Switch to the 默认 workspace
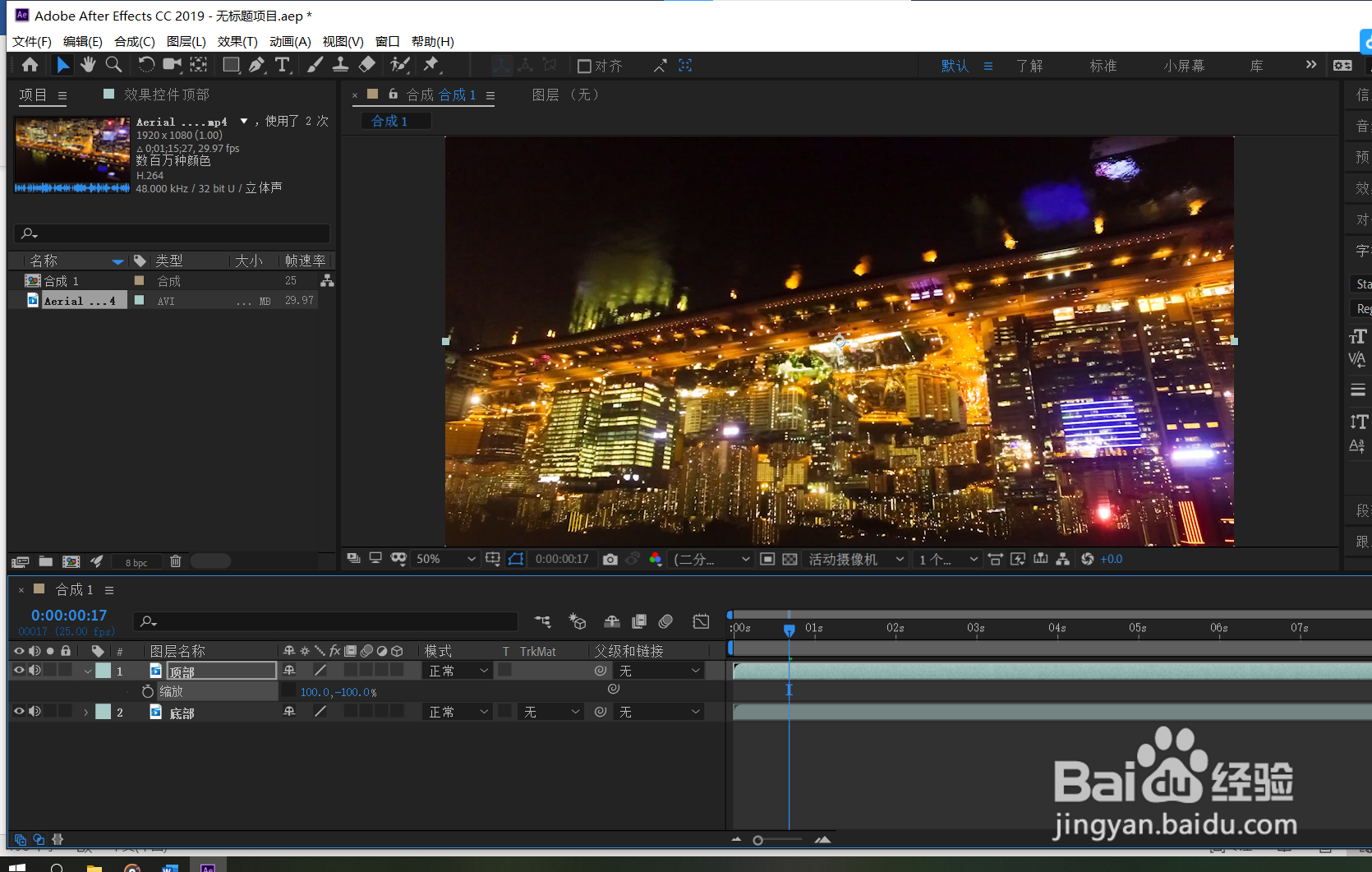This screenshot has width=1372, height=872. pos(955,66)
